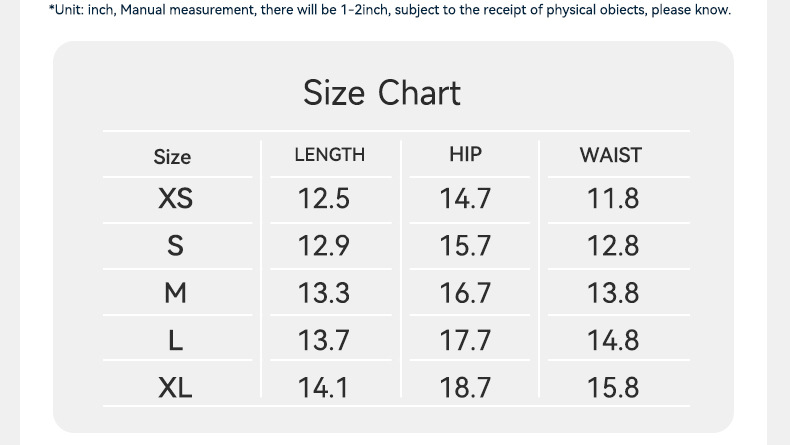Viewport: 790px width, 445px height.
Task: Select the L waist value 14.8
Action: [612, 340]
